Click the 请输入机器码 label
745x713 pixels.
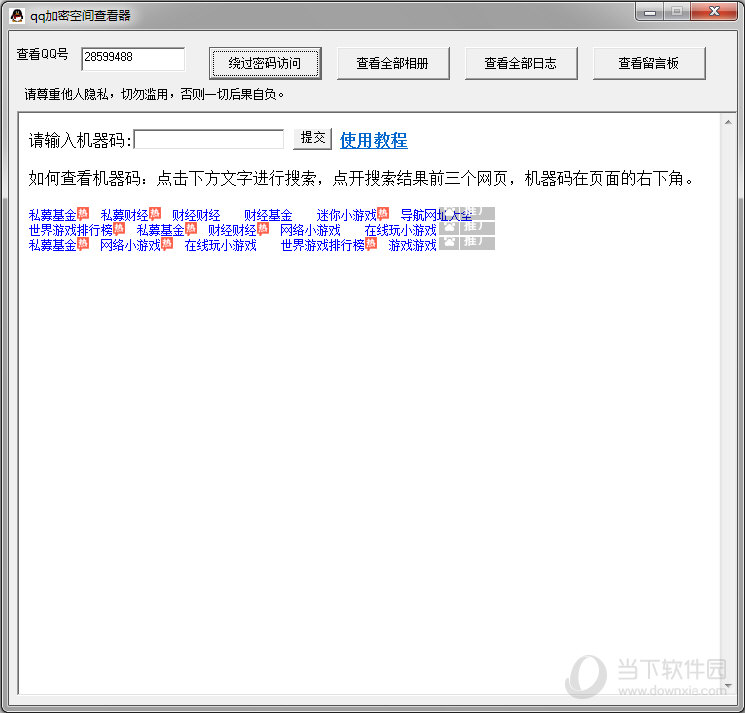tap(80, 141)
